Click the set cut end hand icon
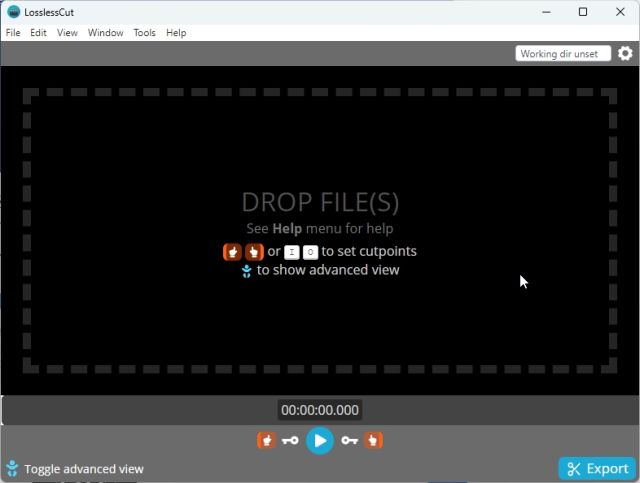640x483 pixels. coord(374,440)
